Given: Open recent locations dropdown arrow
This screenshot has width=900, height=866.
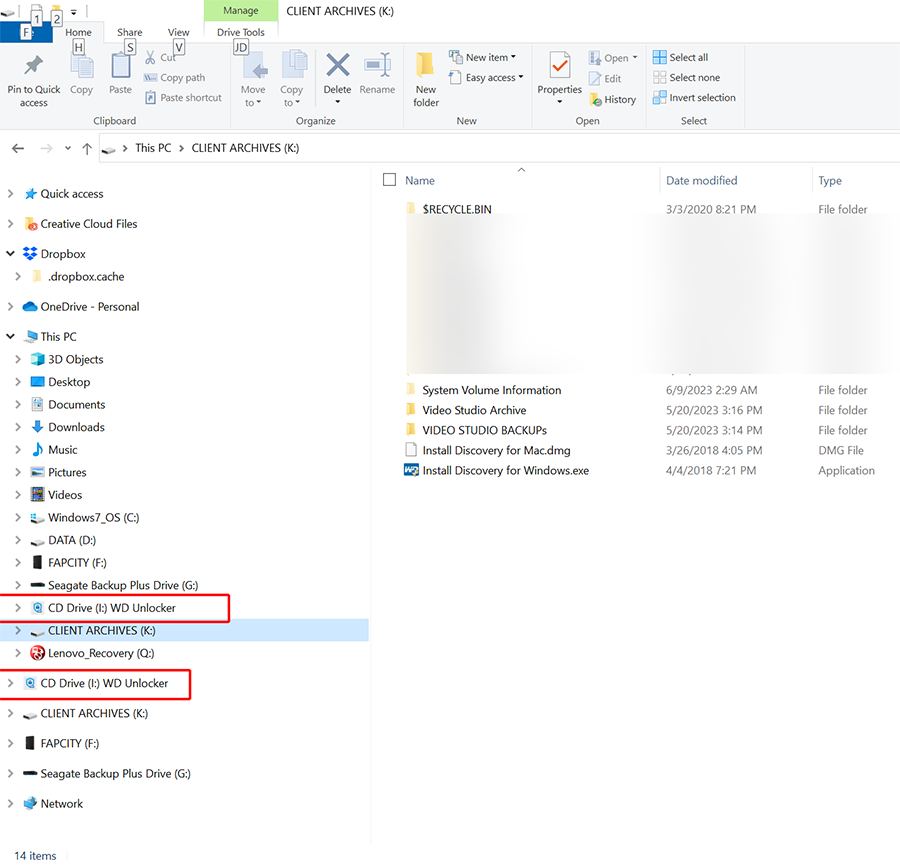Looking at the screenshot, I should (68, 149).
